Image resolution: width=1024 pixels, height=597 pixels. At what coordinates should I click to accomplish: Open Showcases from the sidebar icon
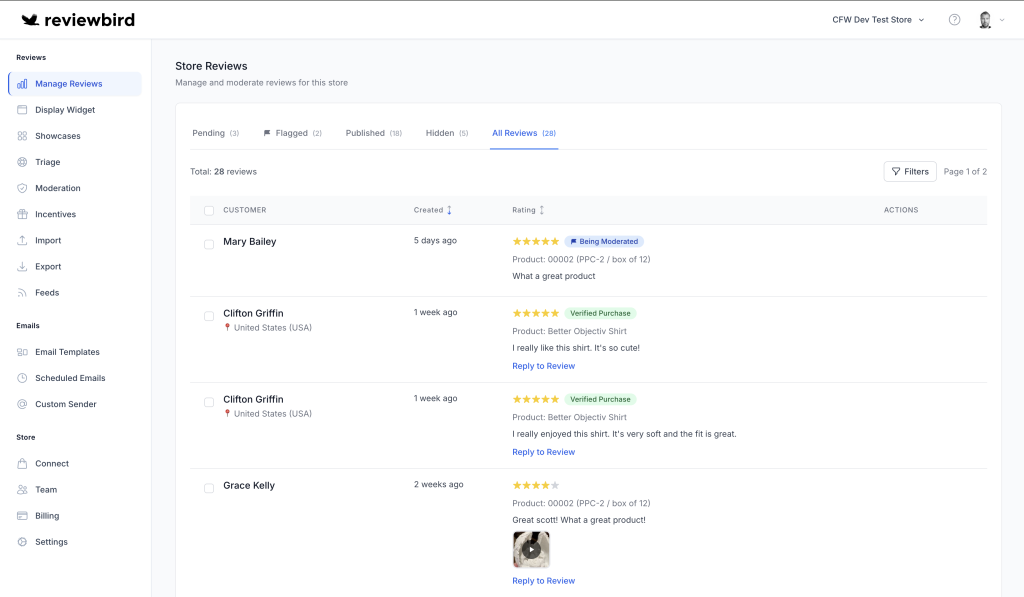(x=23, y=136)
